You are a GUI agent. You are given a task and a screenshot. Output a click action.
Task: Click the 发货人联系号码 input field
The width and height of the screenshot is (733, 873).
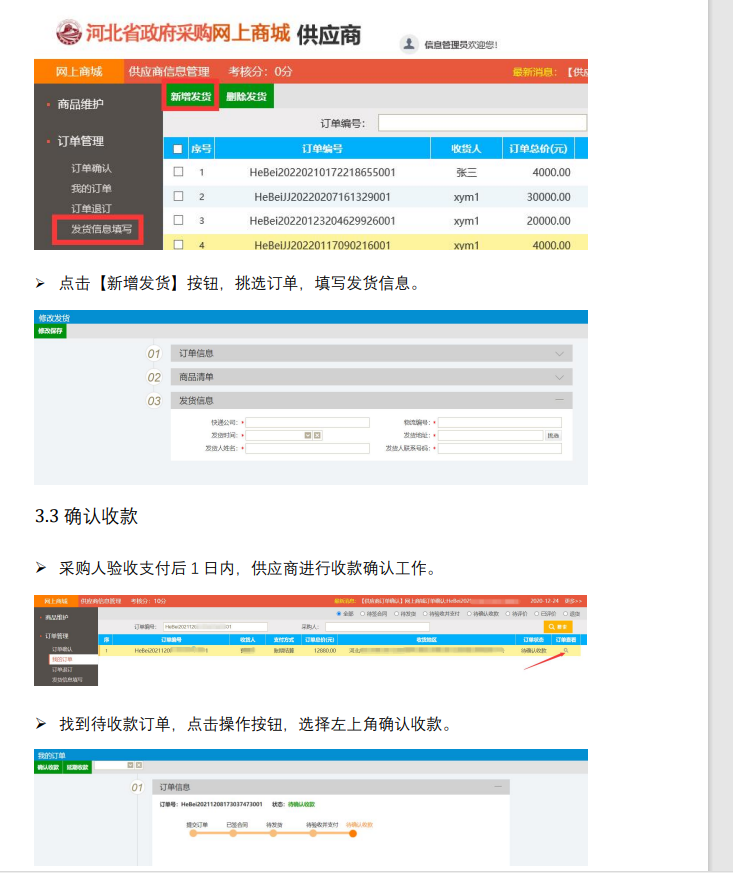(499, 448)
